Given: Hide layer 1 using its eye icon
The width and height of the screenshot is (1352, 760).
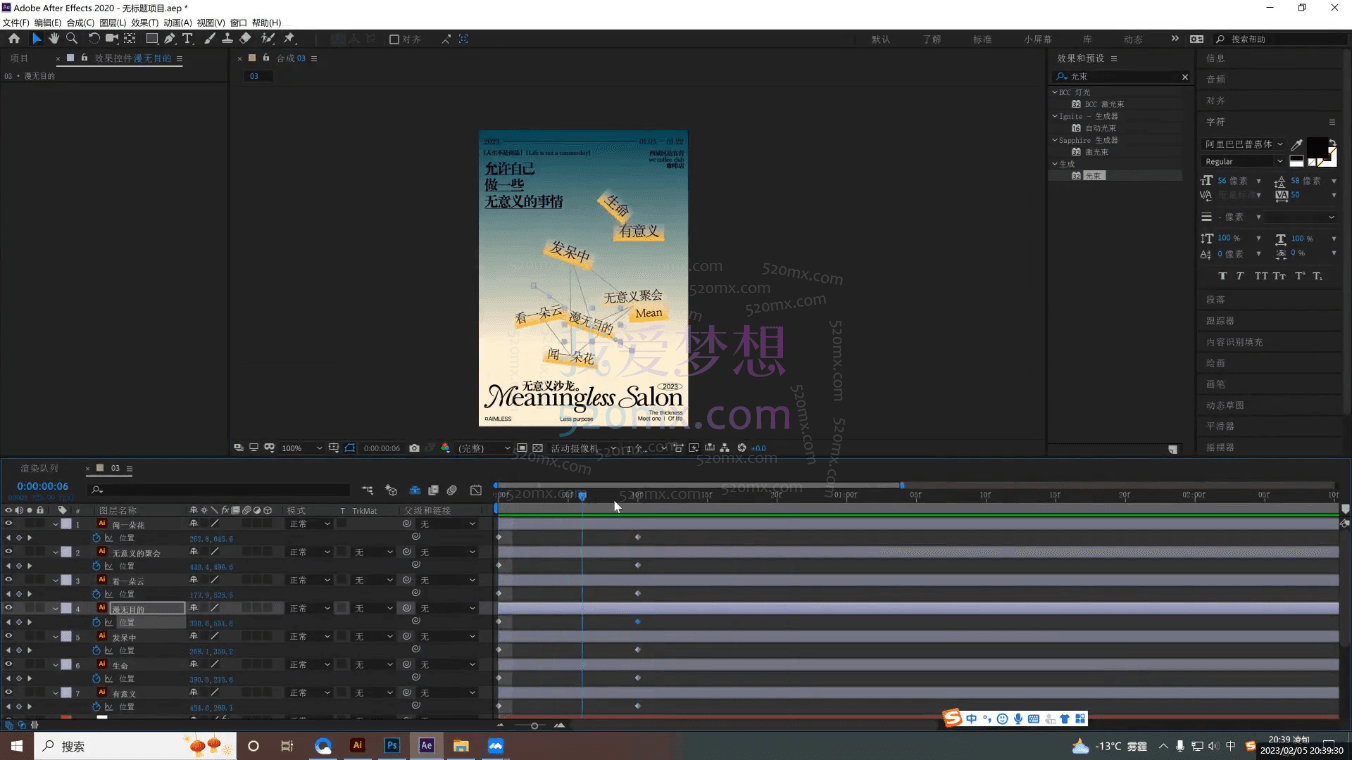Looking at the screenshot, I should 9,524.
